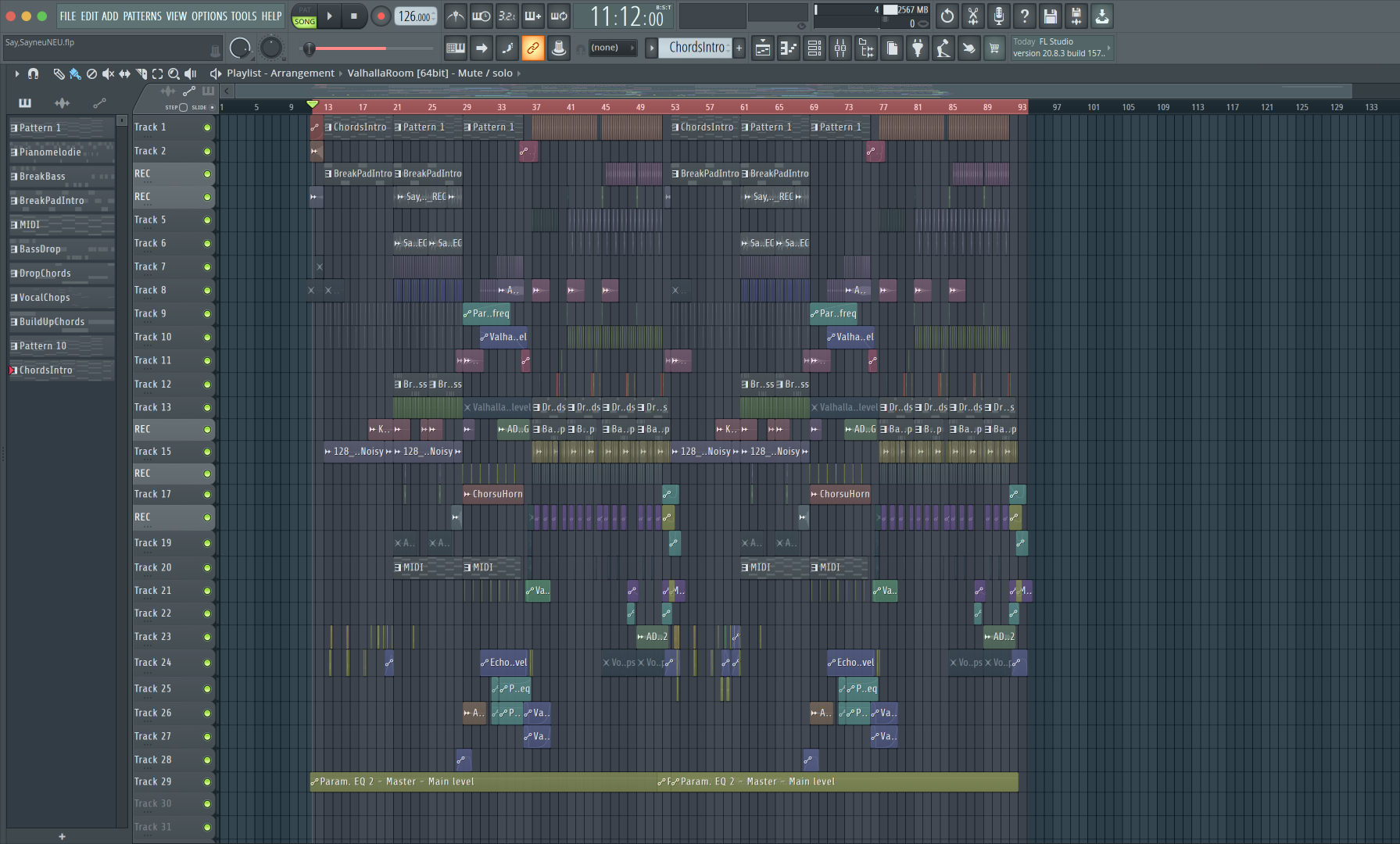Toggle typing keyboard to piano
This screenshot has height=844, width=1400.
(x=456, y=48)
